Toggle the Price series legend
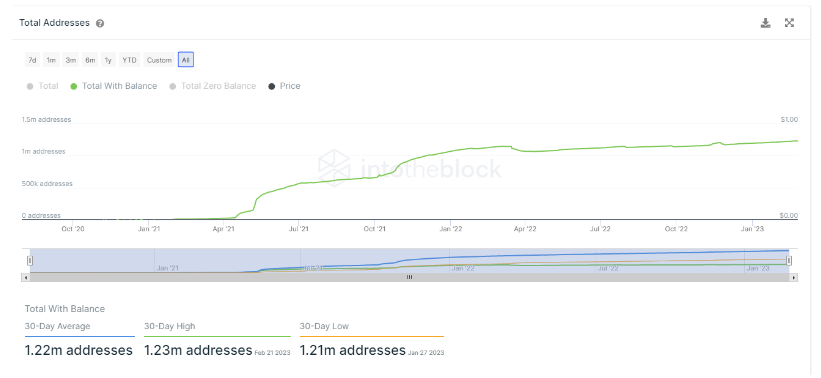 pos(284,86)
